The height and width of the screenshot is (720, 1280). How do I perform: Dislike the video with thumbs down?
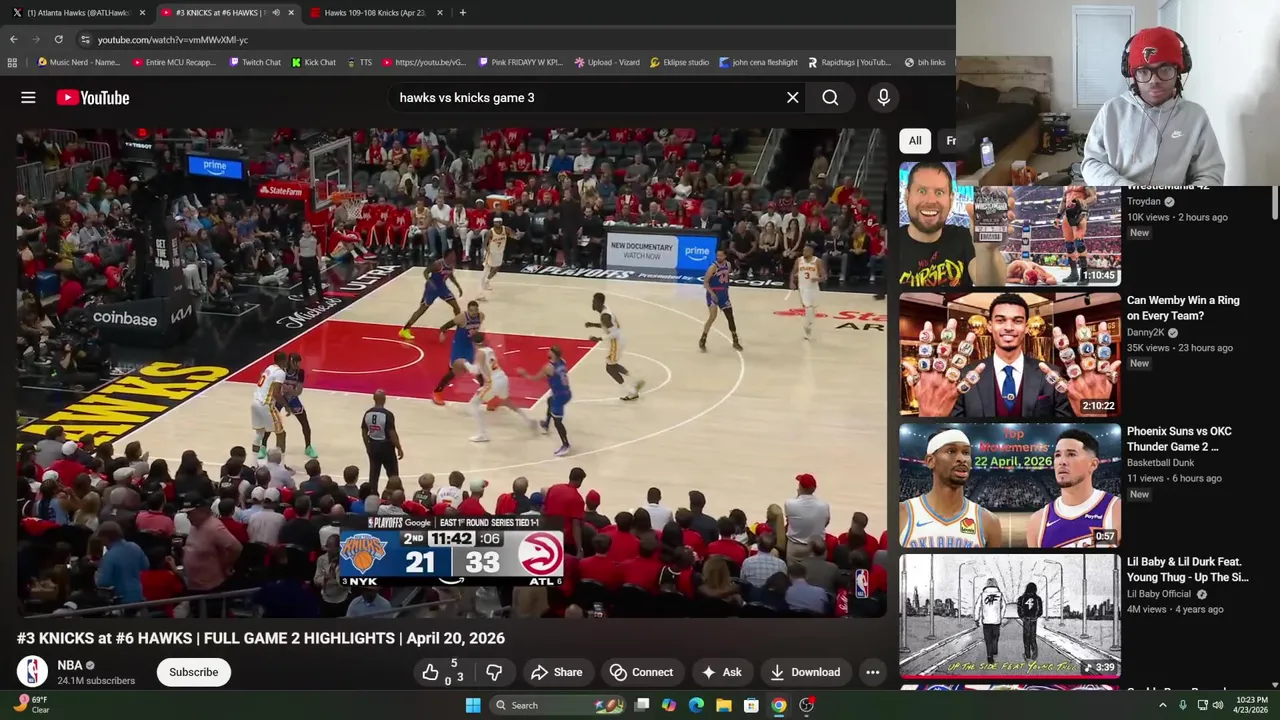click(494, 672)
